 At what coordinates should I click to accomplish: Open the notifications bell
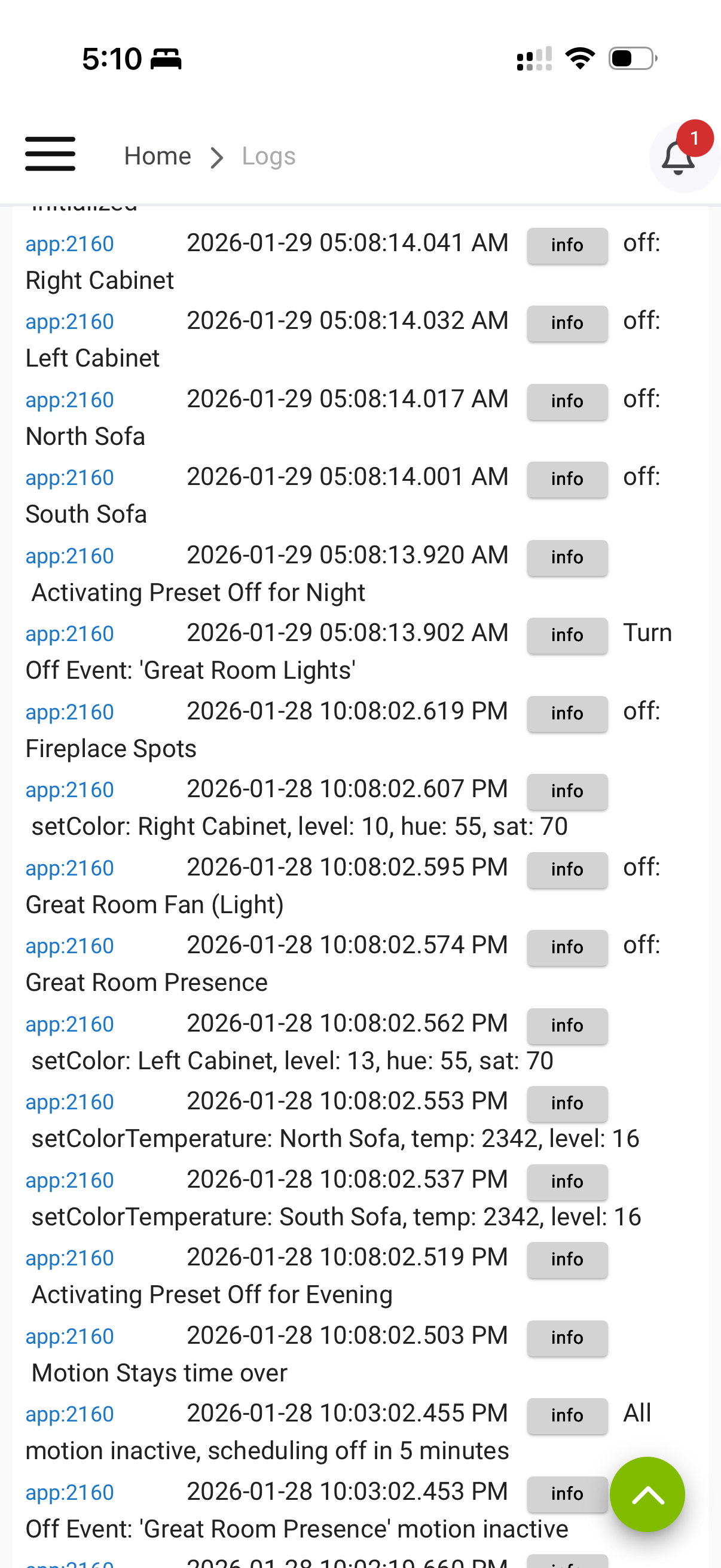(678, 158)
